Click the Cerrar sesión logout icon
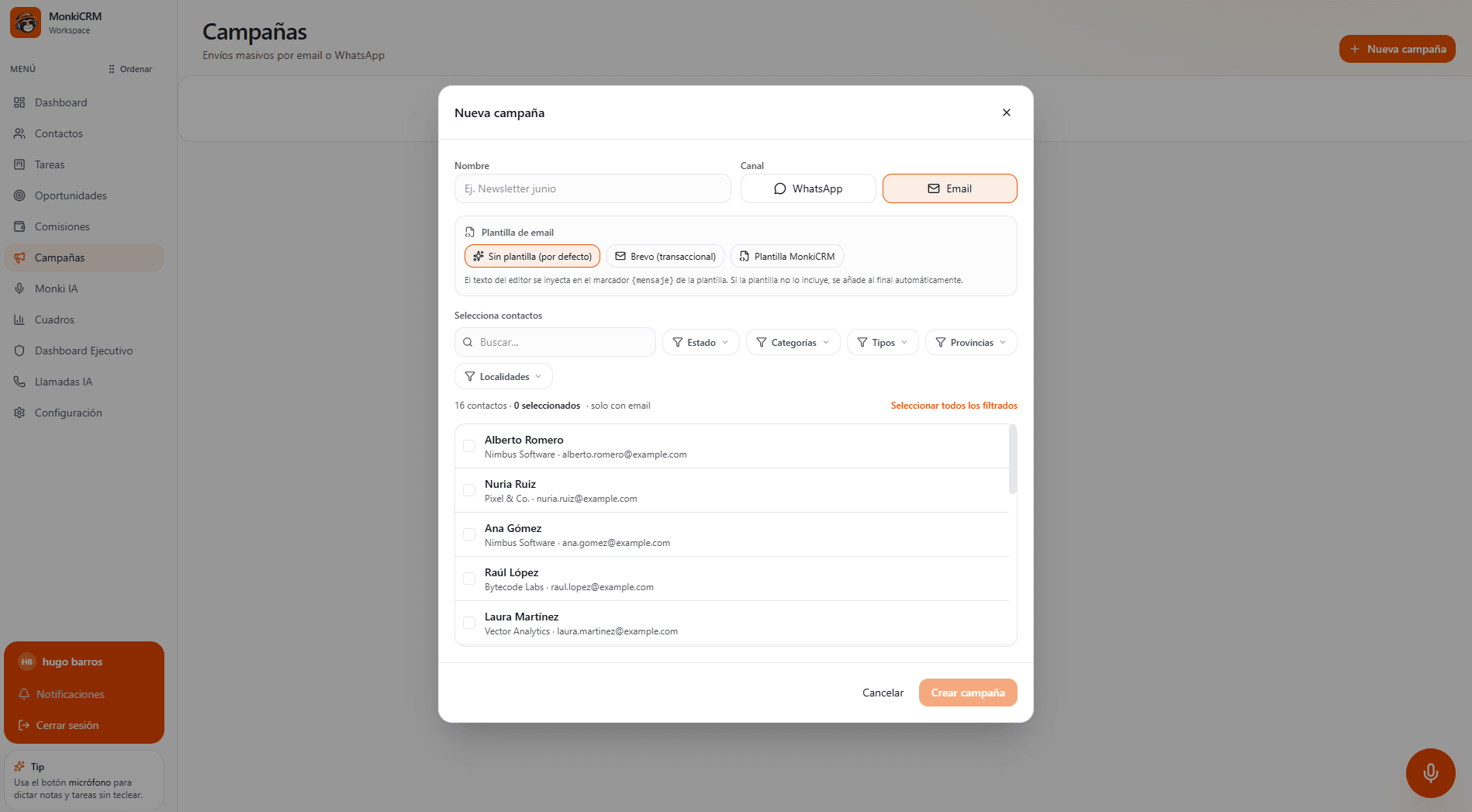The height and width of the screenshot is (812, 1472). point(24,725)
